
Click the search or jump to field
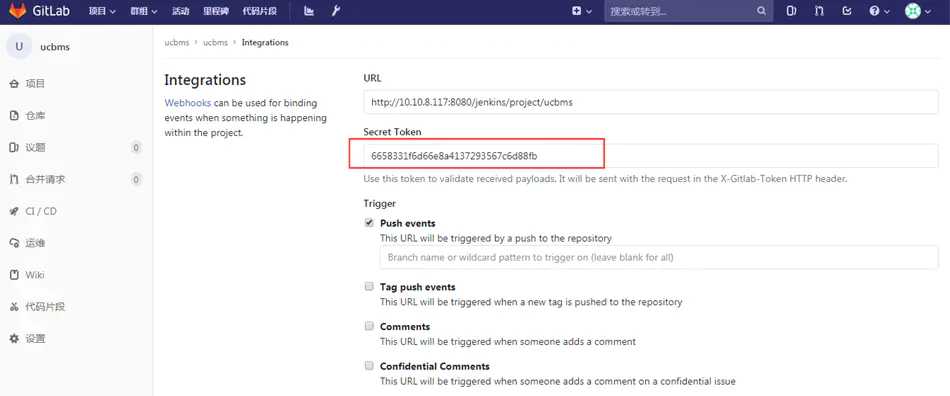pyautogui.click(x=688, y=11)
